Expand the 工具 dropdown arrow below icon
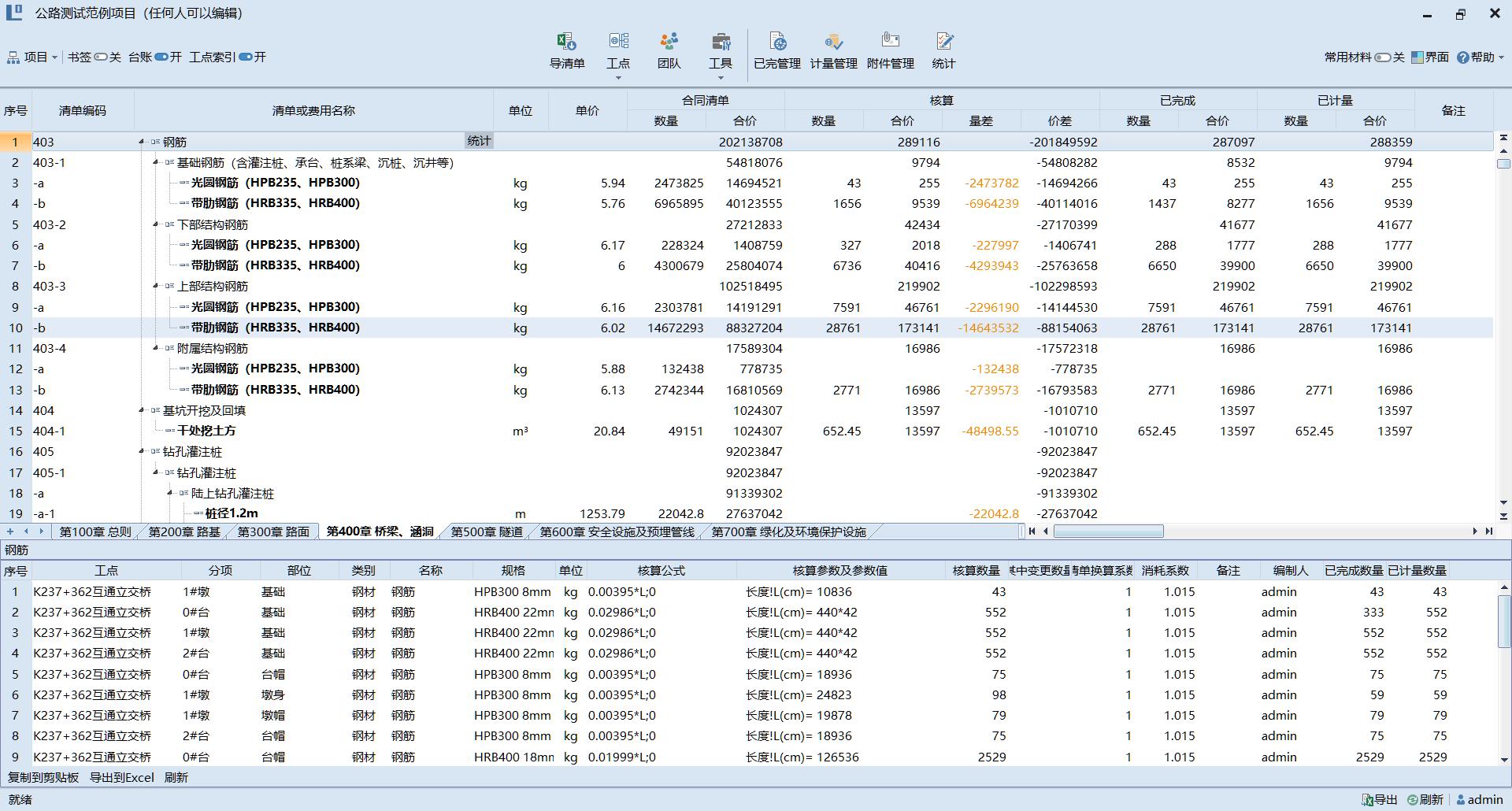 [x=721, y=78]
